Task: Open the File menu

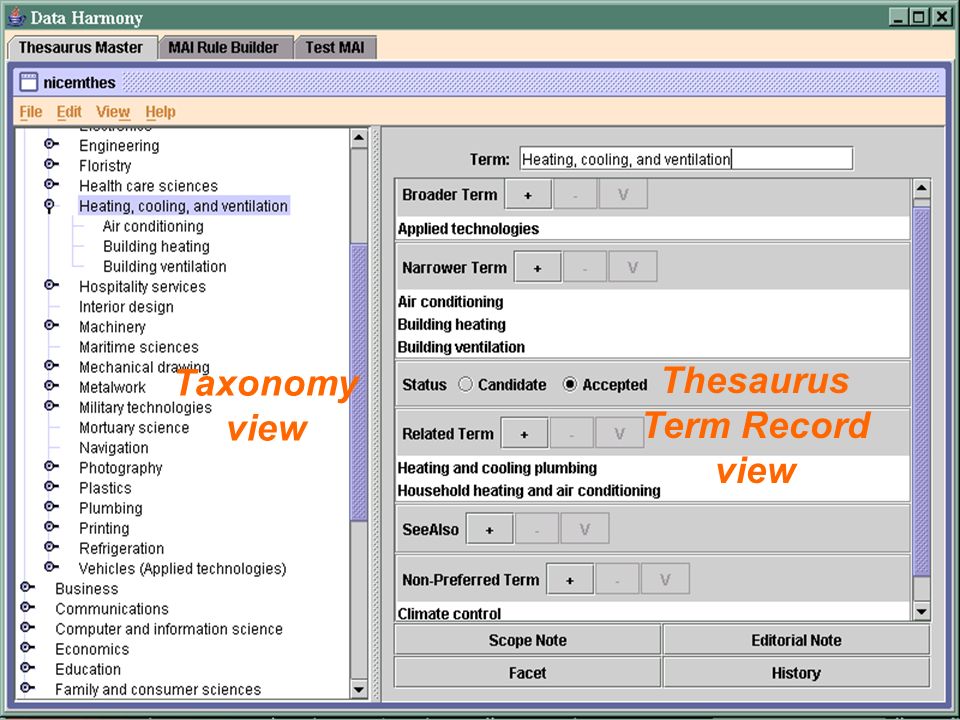Action: click(x=31, y=112)
